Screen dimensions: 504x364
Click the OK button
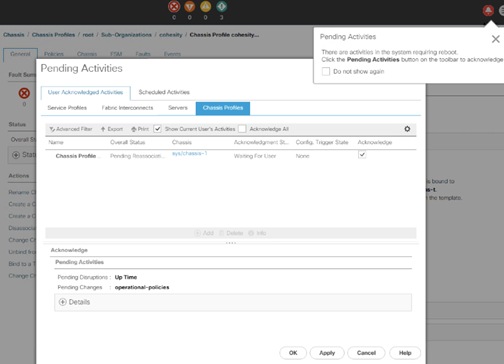pos(293,353)
